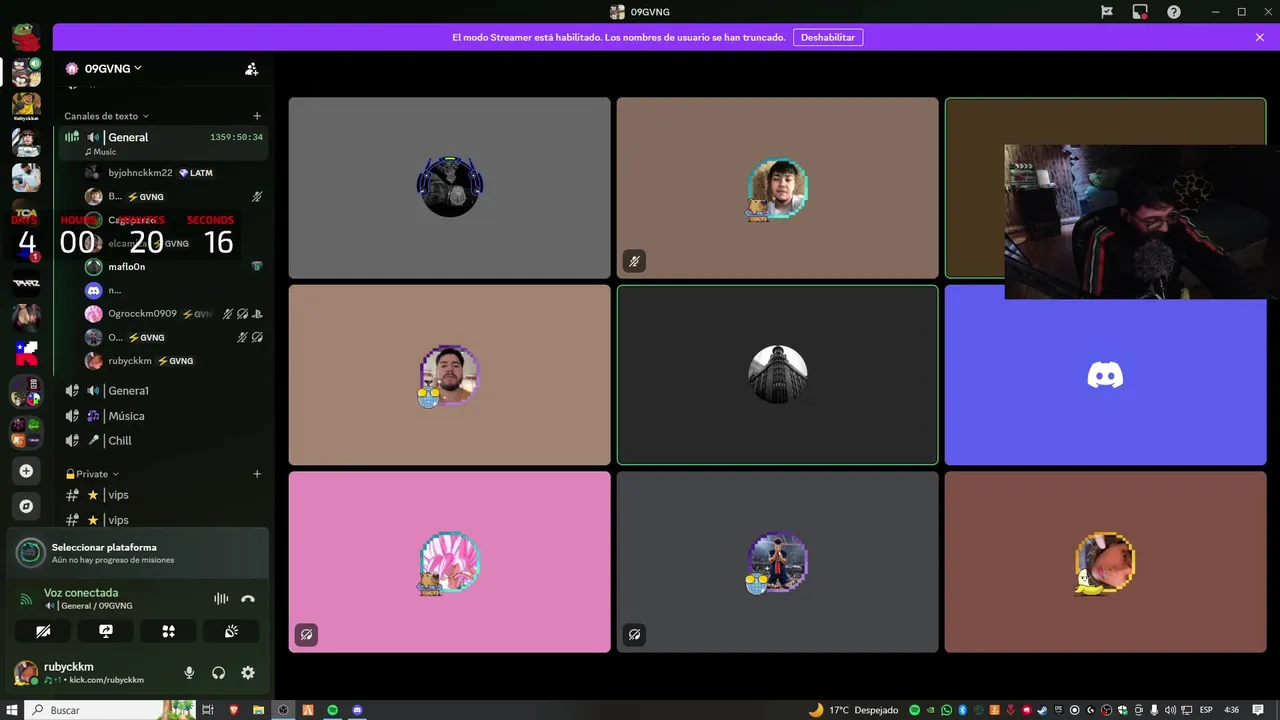This screenshot has height=720, width=1280.
Task: Open the Windows notification center
Action: pos(1258,710)
